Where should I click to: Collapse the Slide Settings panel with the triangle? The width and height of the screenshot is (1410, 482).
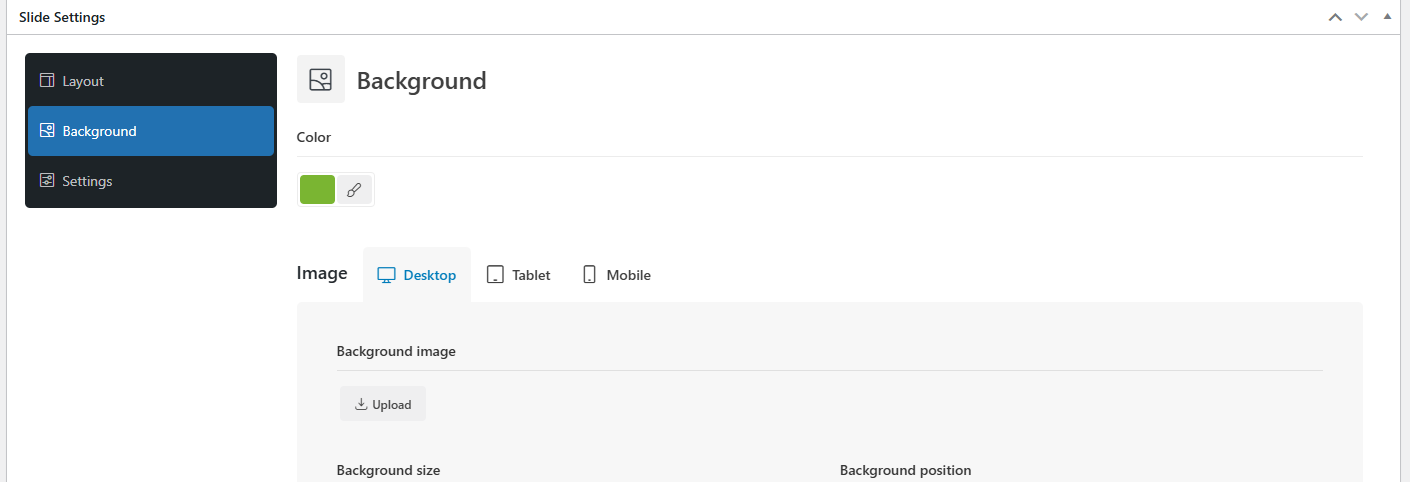click(1387, 17)
